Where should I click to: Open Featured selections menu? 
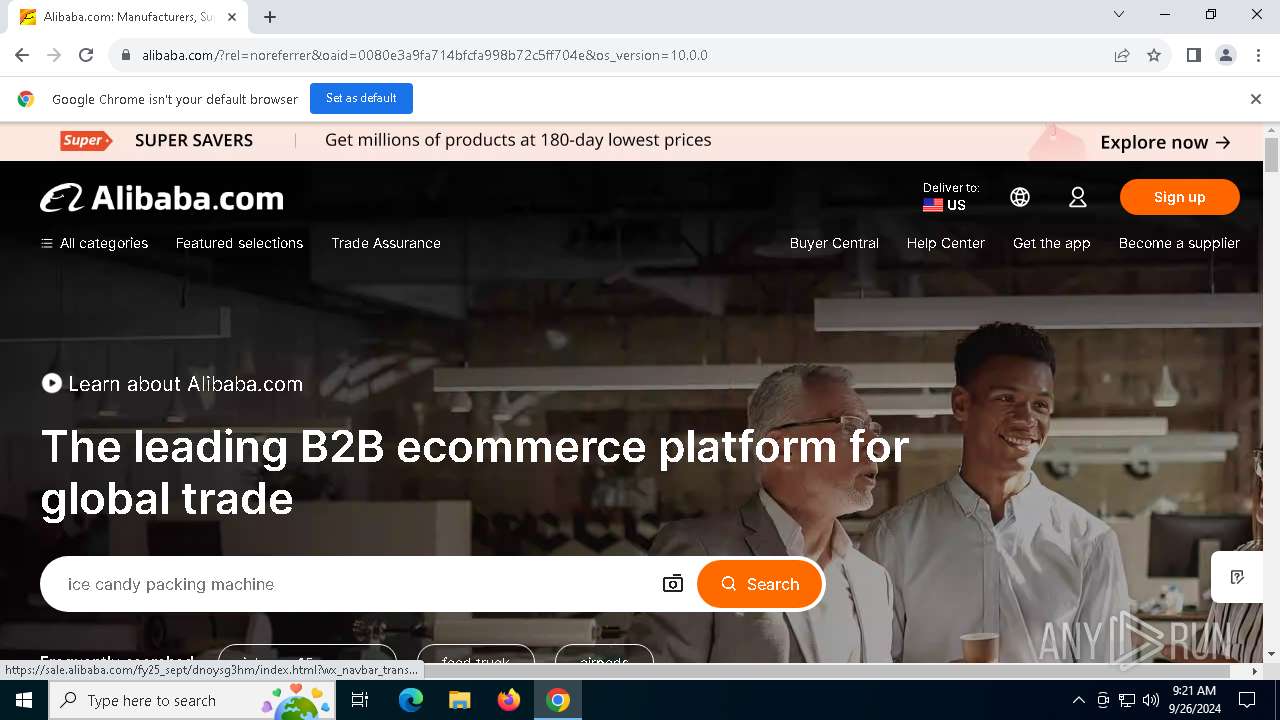point(239,243)
